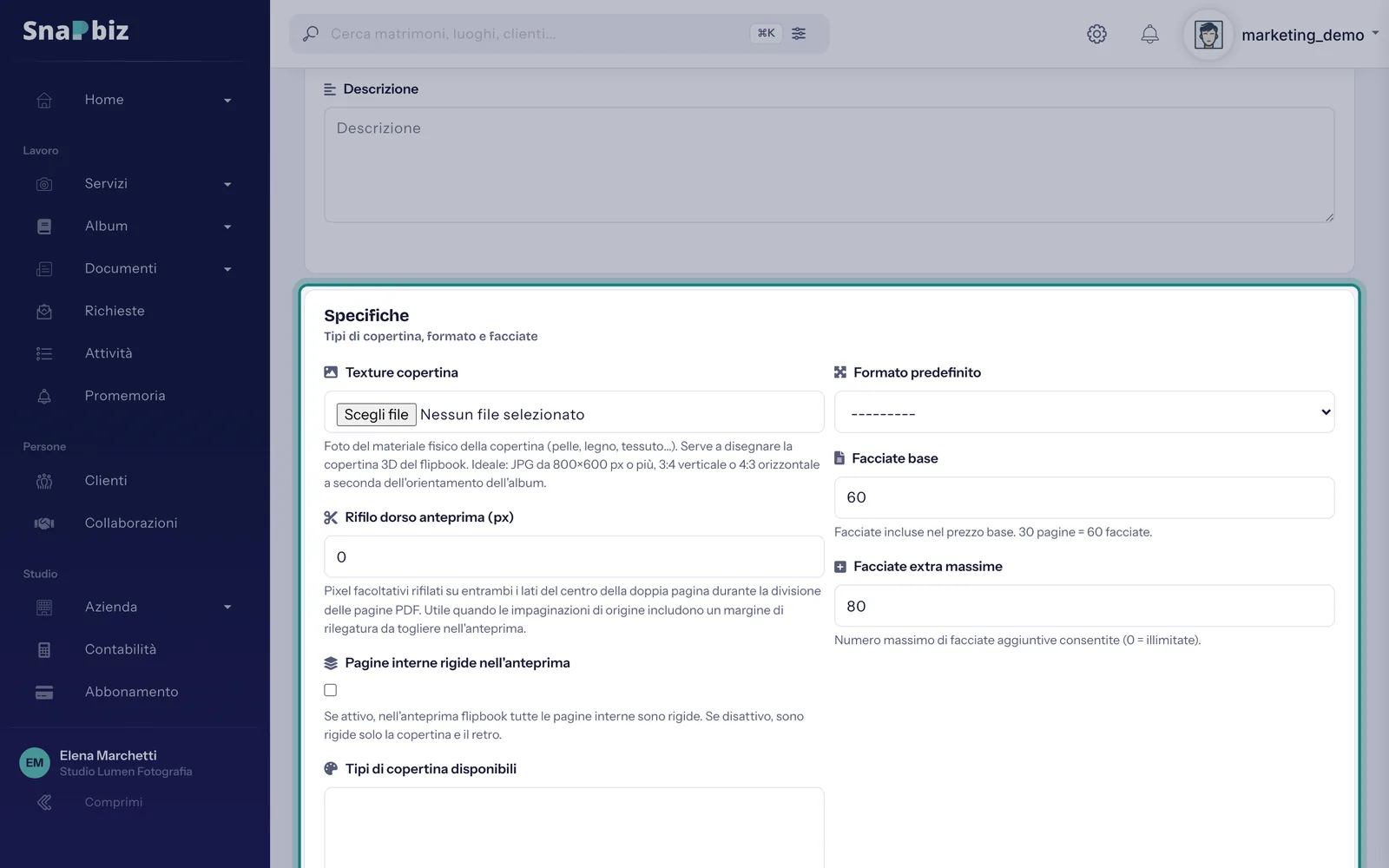
Task: Open the Formato predefinito dropdown
Action: click(1084, 412)
